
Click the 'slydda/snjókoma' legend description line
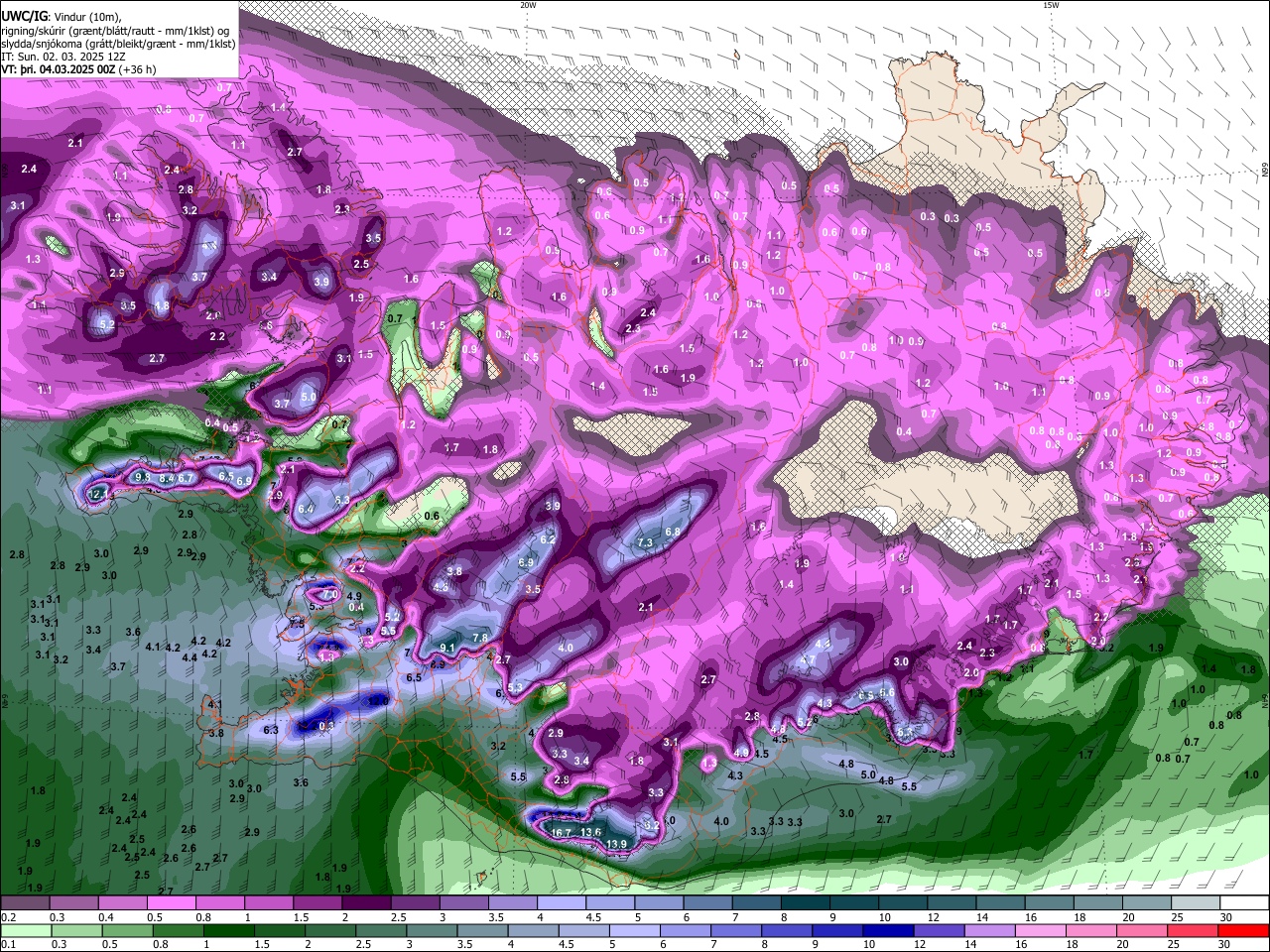click(118, 44)
